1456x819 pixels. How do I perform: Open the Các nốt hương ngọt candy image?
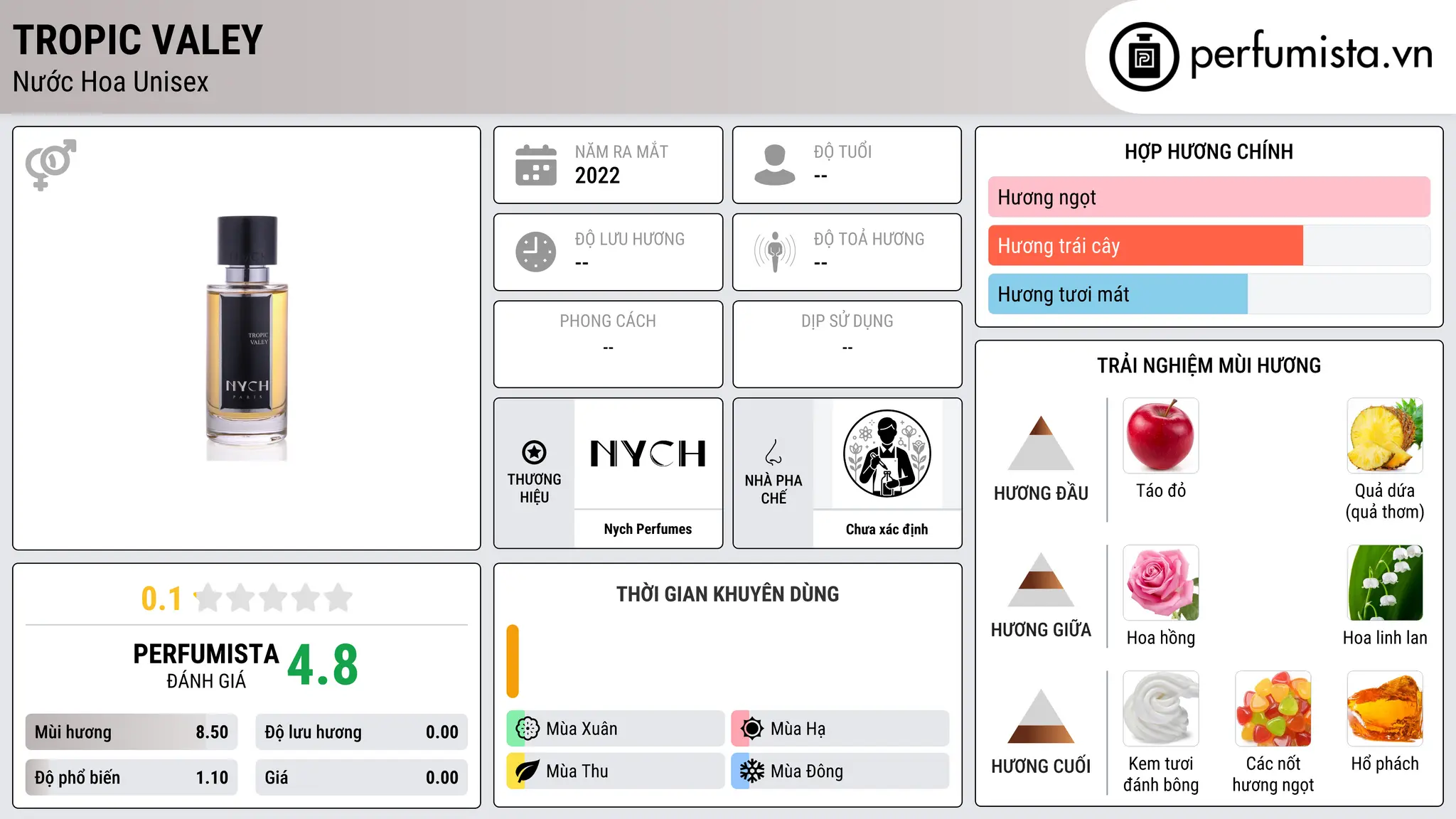pos(1273,709)
